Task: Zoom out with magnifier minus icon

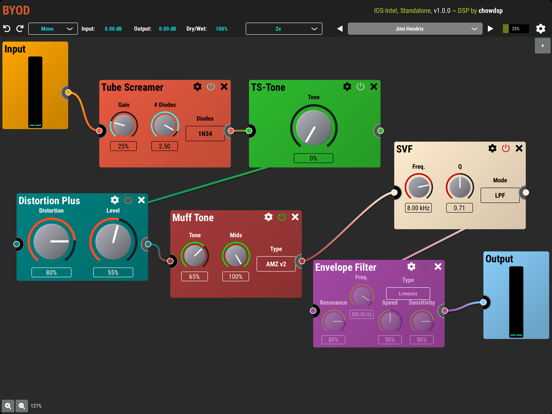Action: click(x=22, y=406)
